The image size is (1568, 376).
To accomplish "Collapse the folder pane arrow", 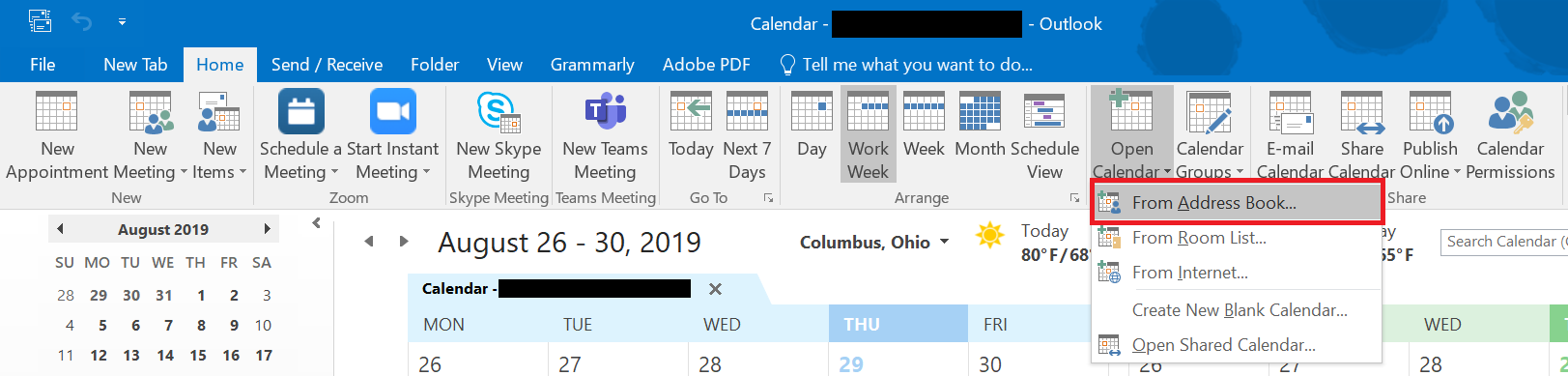I will click(x=316, y=223).
